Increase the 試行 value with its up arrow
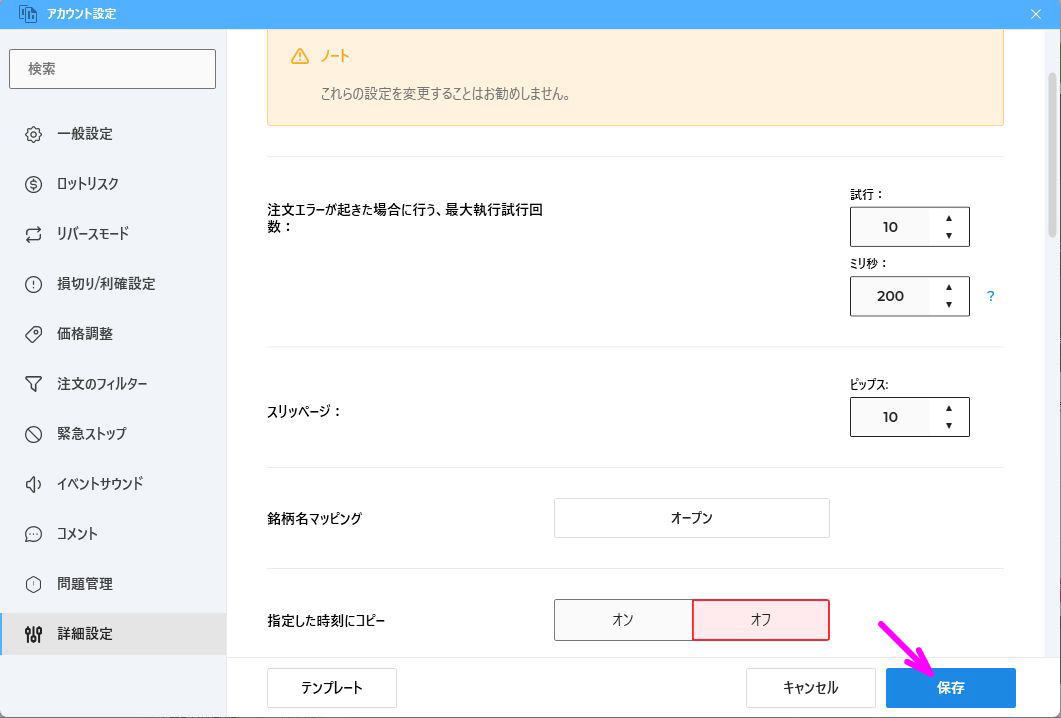 (x=948, y=219)
